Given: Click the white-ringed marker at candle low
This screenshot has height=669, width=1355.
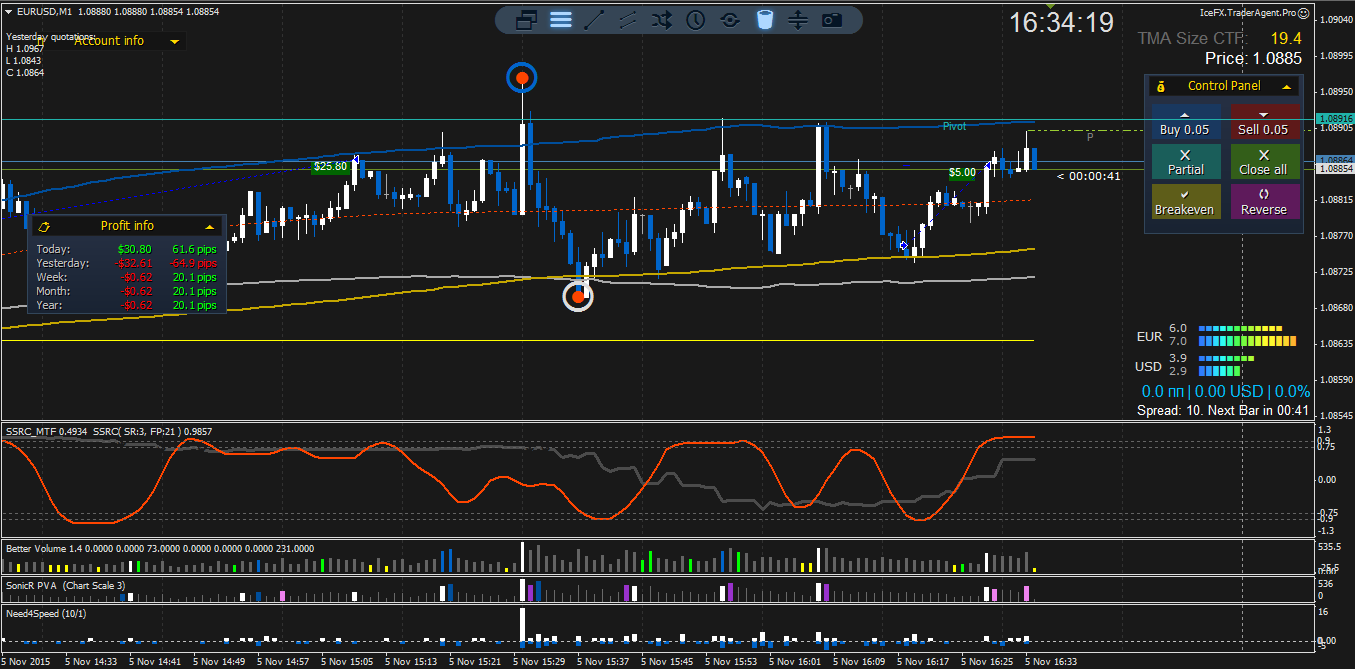Looking at the screenshot, I should point(578,296).
